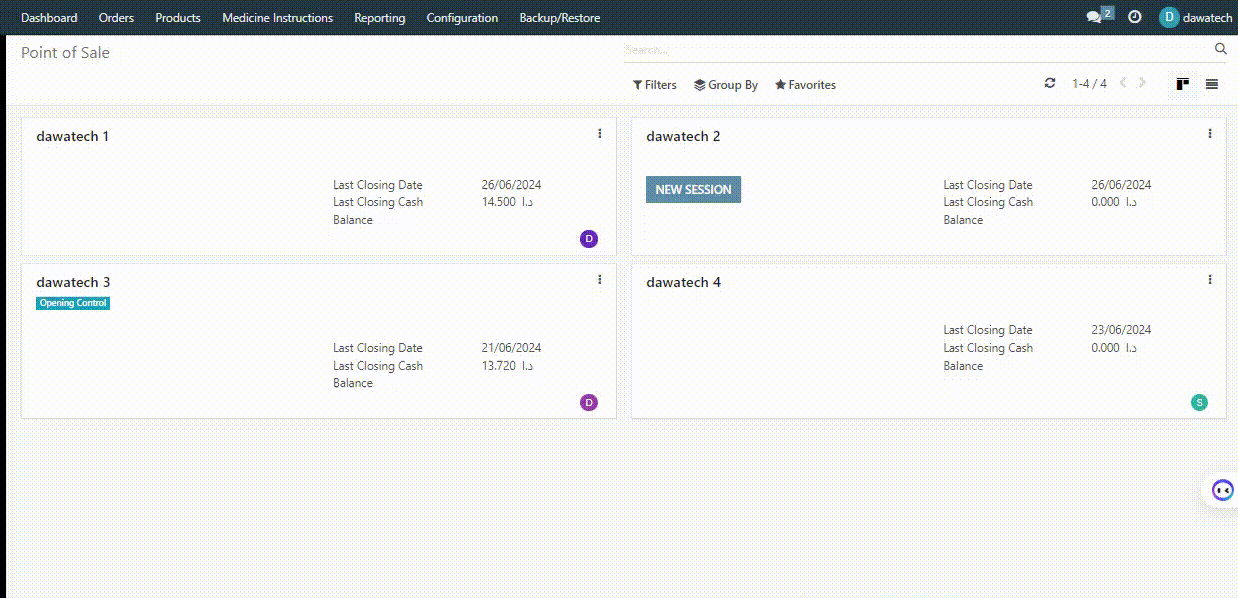The height and width of the screenshot is (598, 1238).
Task: Open the Products menu
Action: click(x=178, y=18)
